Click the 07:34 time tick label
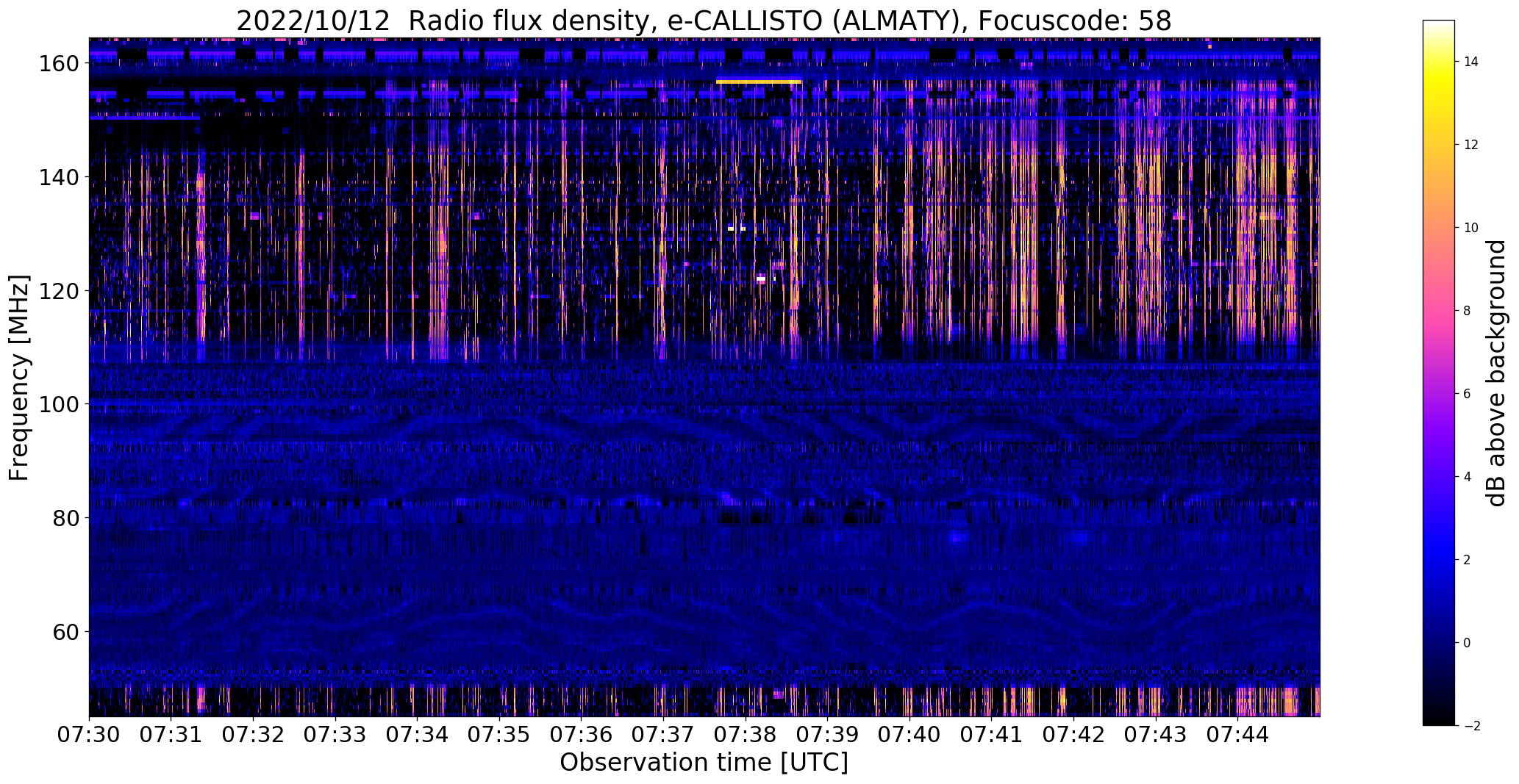1519x784 pixels. [417, 735]
